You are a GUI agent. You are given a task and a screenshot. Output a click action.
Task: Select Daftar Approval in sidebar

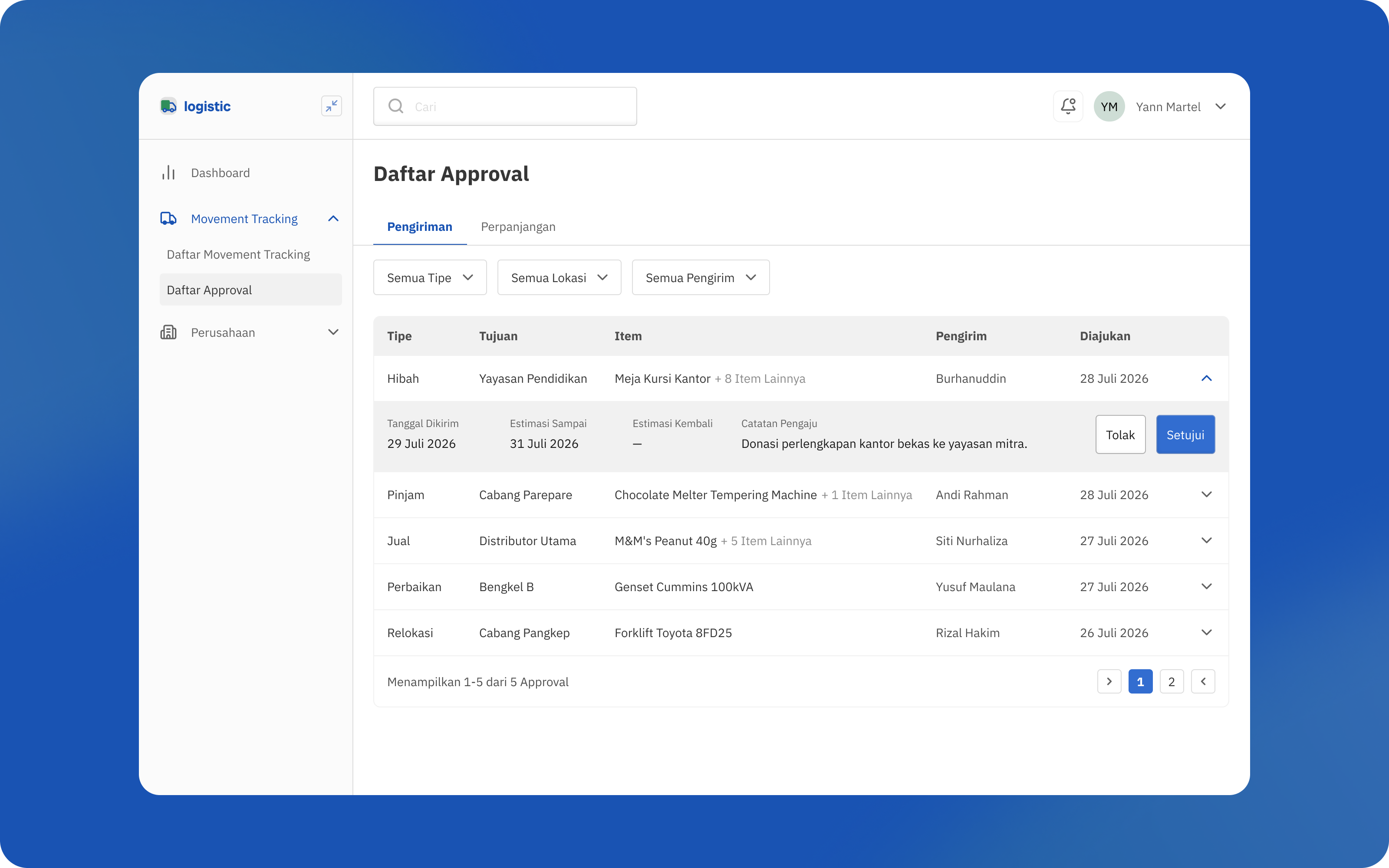251,290
